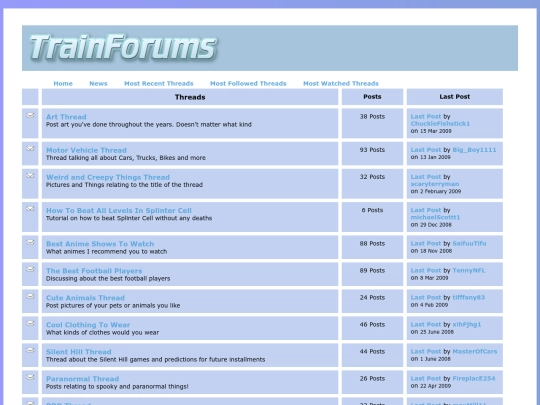Click envelope icon beside Weird and Creepy Things Thread
The width and height of the screenshot is (540, 405).
pyautogui.click(x=30, y=175)
